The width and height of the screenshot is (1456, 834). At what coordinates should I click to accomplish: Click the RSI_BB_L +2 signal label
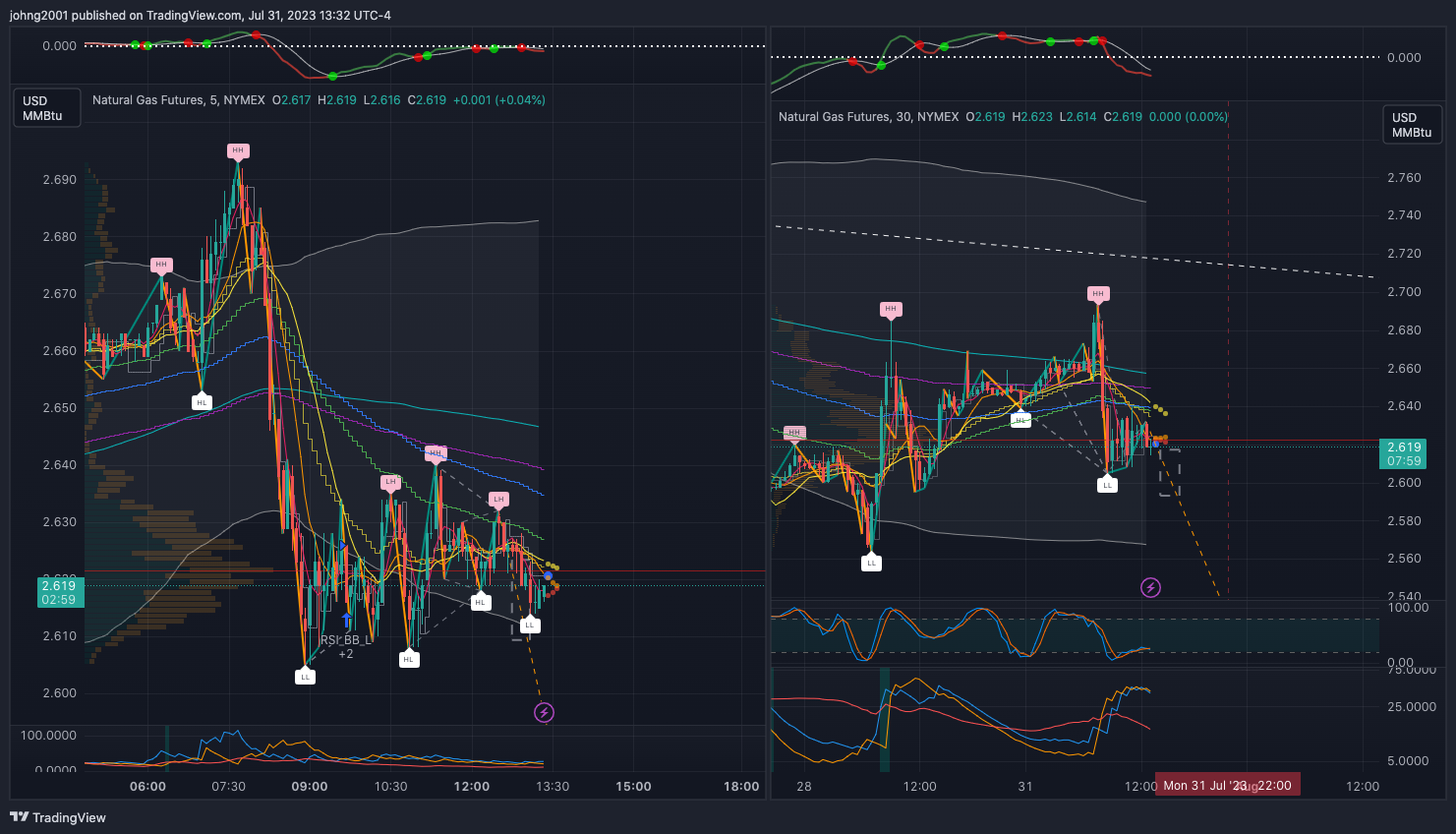pos(346,647)
